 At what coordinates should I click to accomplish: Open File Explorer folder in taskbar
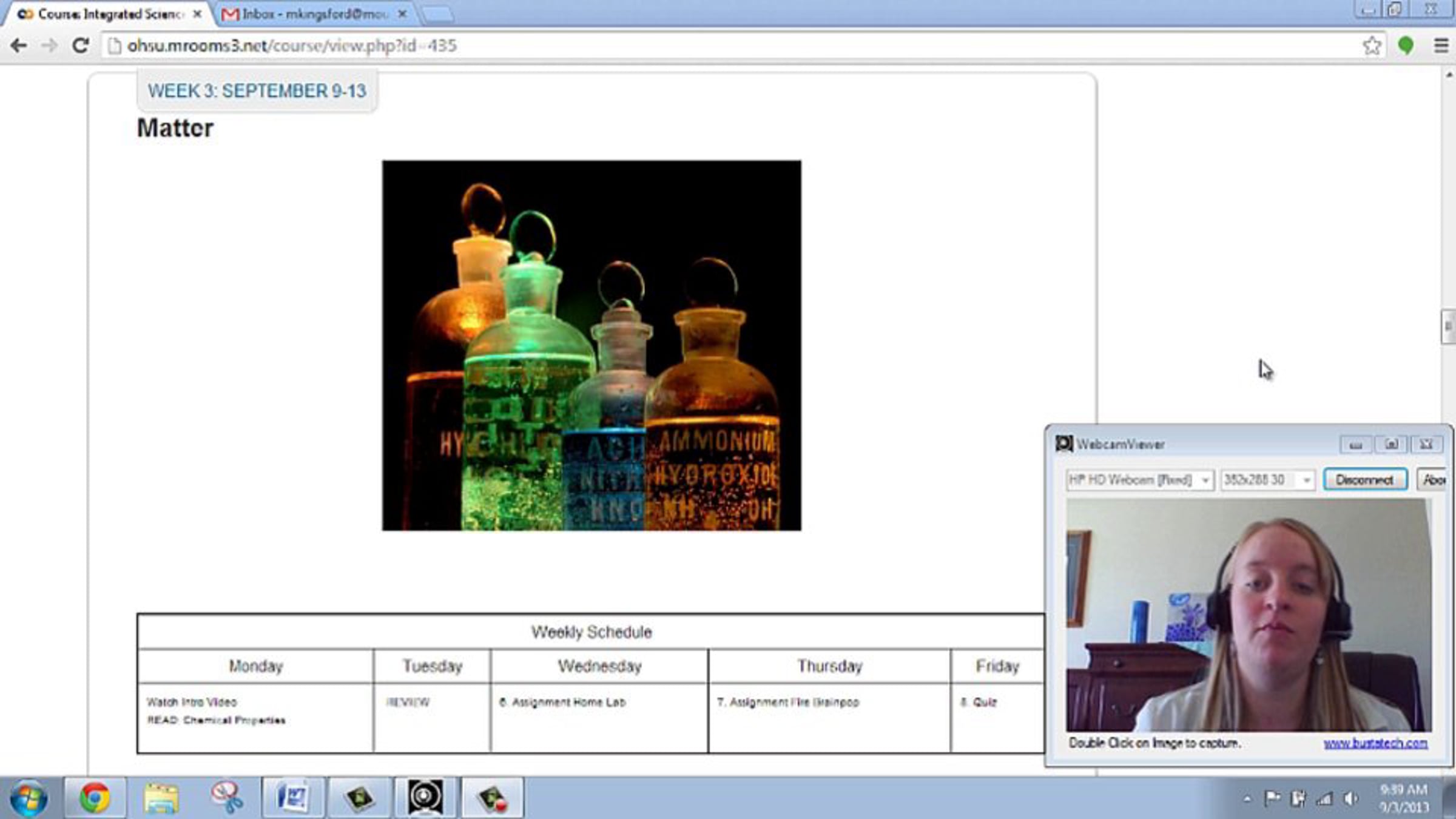pyautogui.click(x=161, y=797)
